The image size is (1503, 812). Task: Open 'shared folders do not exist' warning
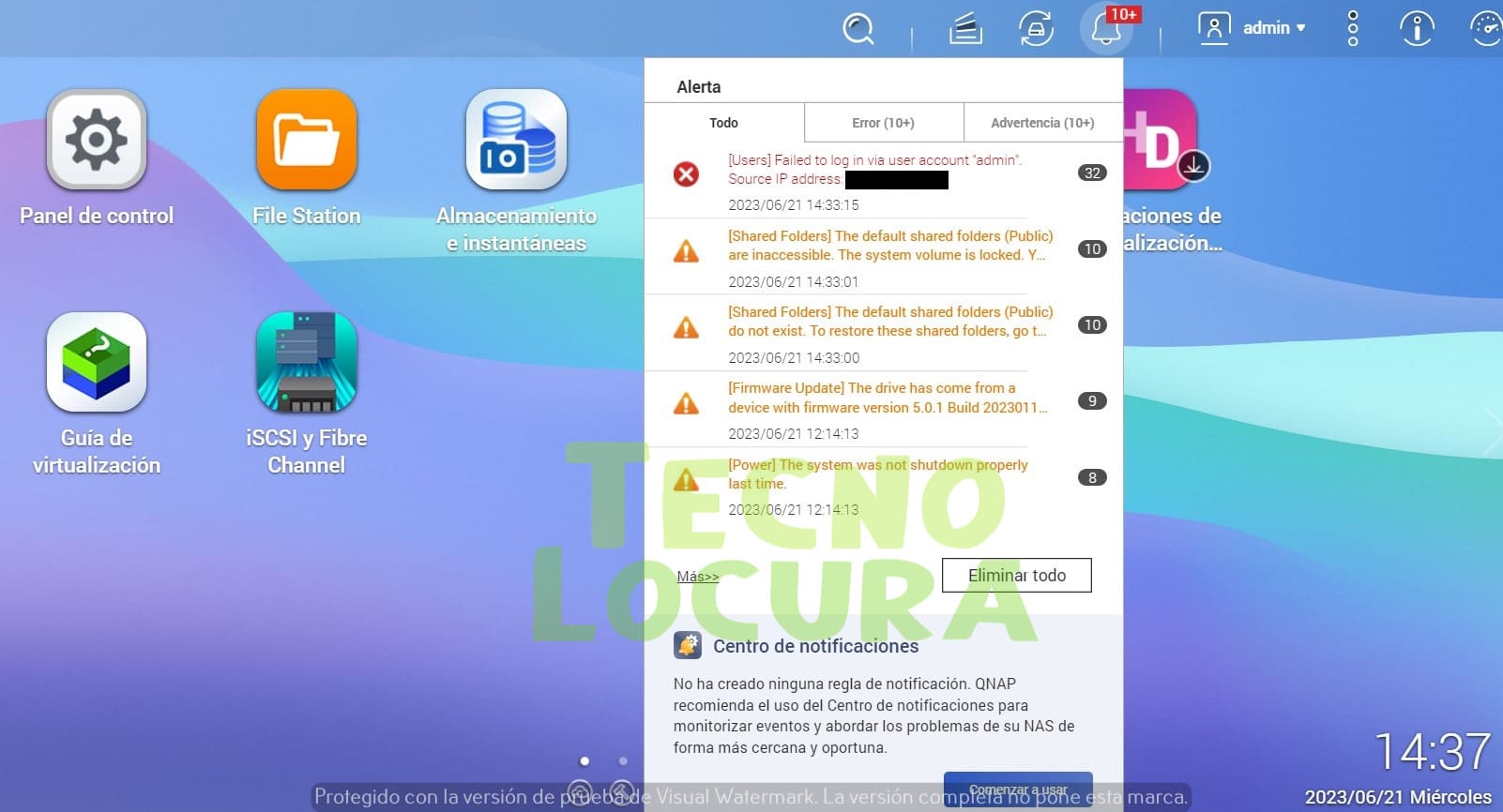884,333
